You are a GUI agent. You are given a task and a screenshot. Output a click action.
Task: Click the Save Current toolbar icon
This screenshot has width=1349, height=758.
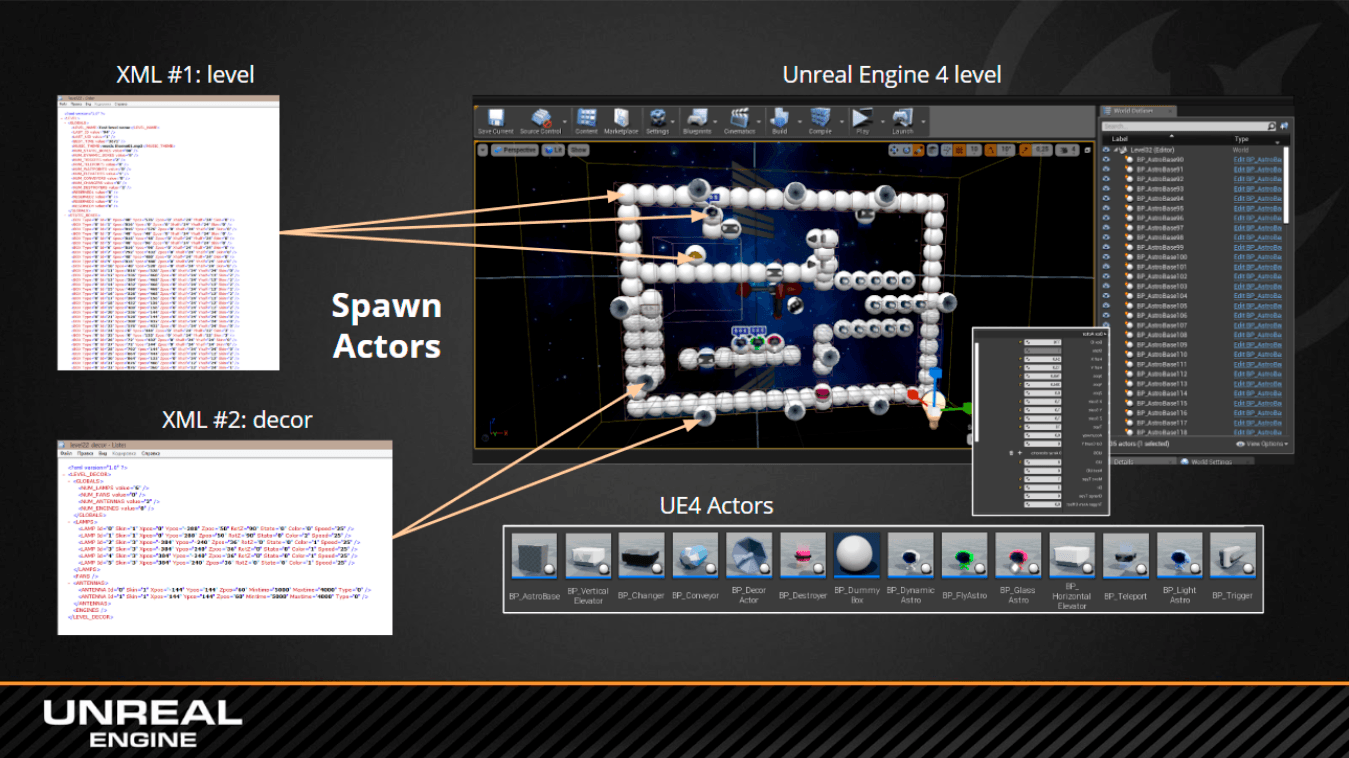495,117
